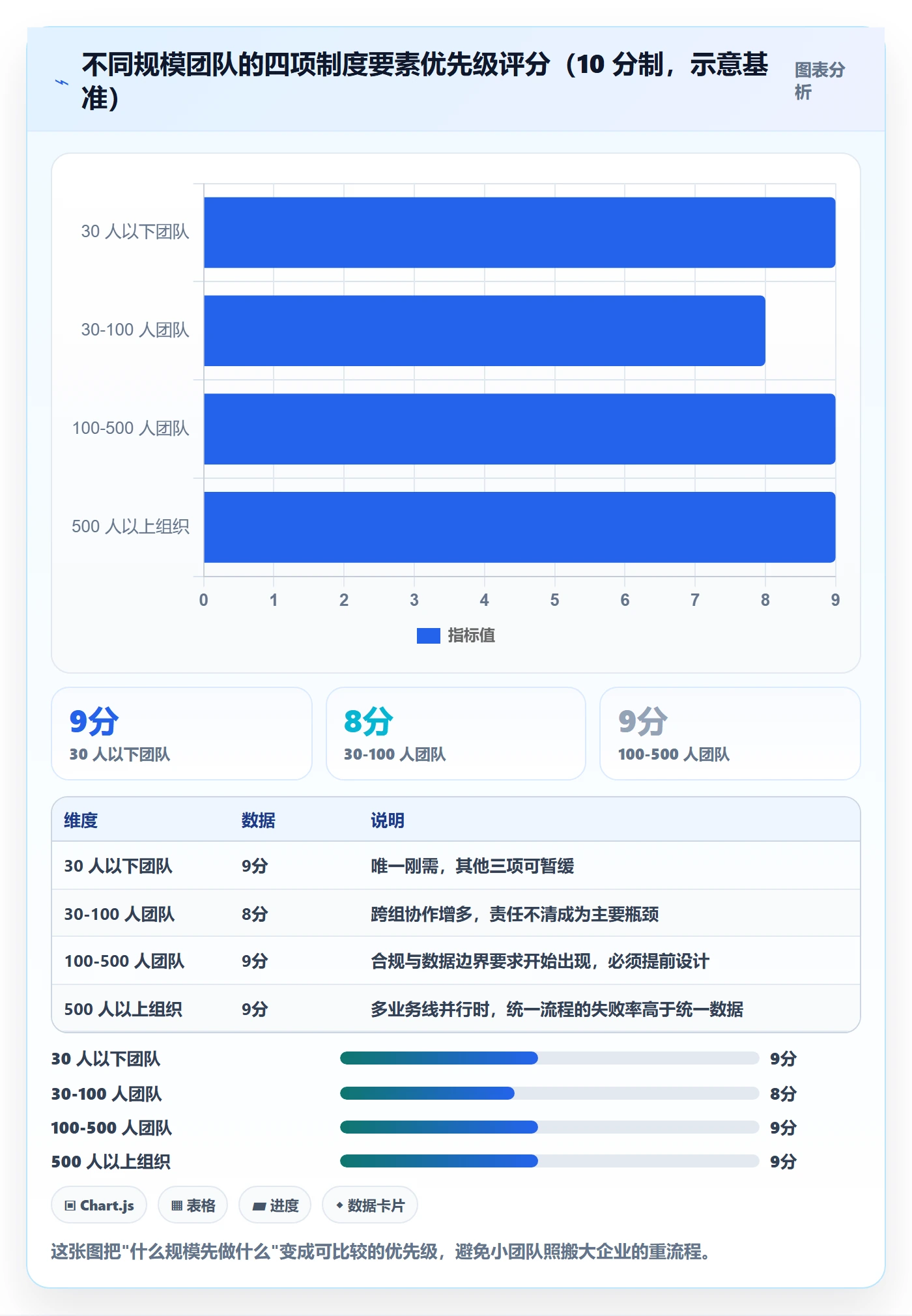
Task: Select table cell 500 人以上组织
Action: 123,1009
